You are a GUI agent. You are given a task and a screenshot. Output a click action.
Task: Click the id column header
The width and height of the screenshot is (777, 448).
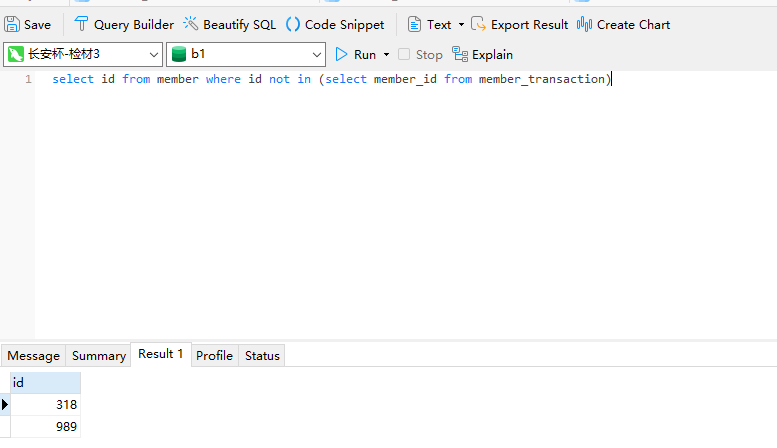pyautogui.click(x=44, y=382)
